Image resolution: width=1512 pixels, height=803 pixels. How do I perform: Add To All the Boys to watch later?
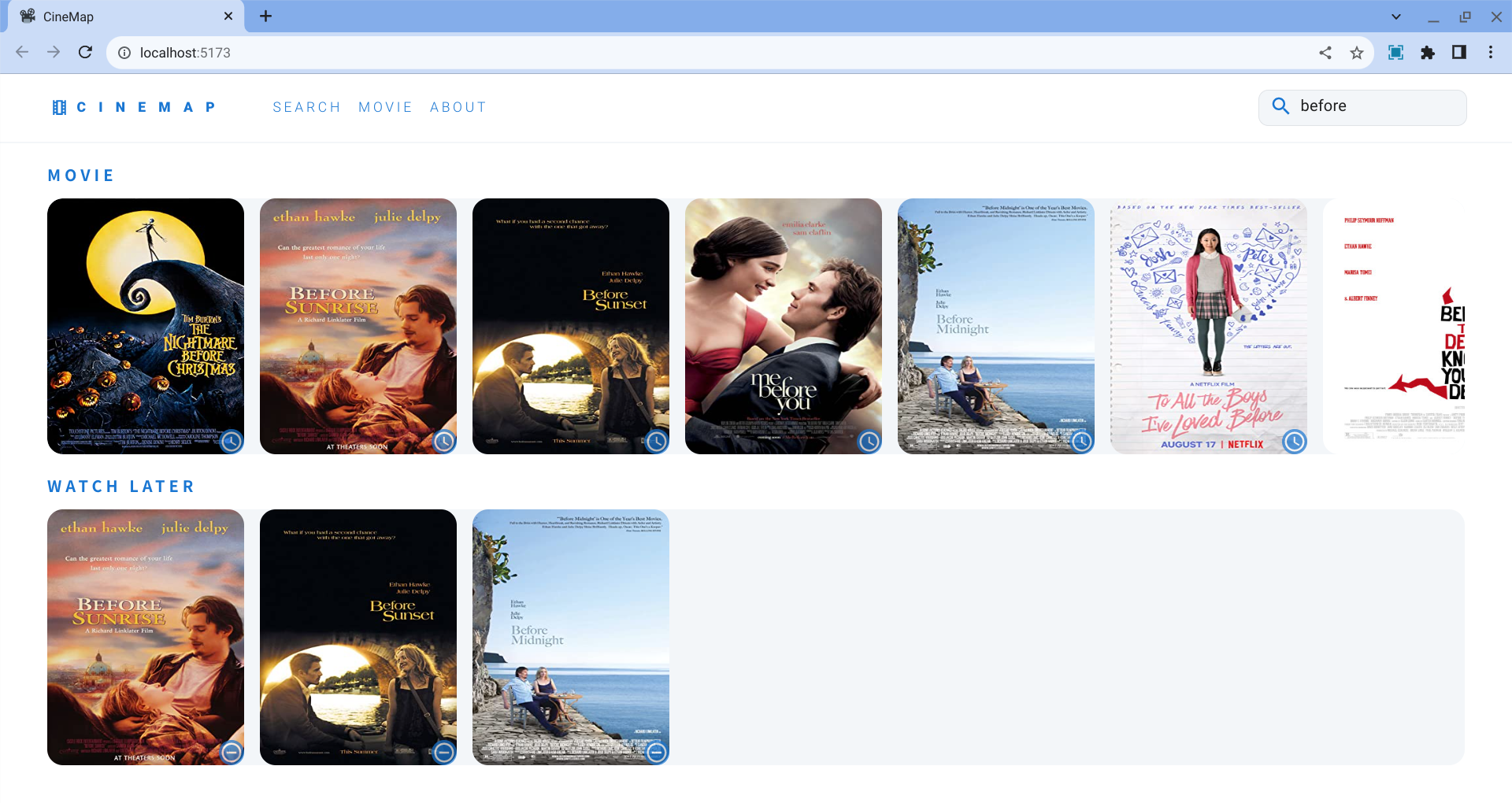tap(1295, 442)
